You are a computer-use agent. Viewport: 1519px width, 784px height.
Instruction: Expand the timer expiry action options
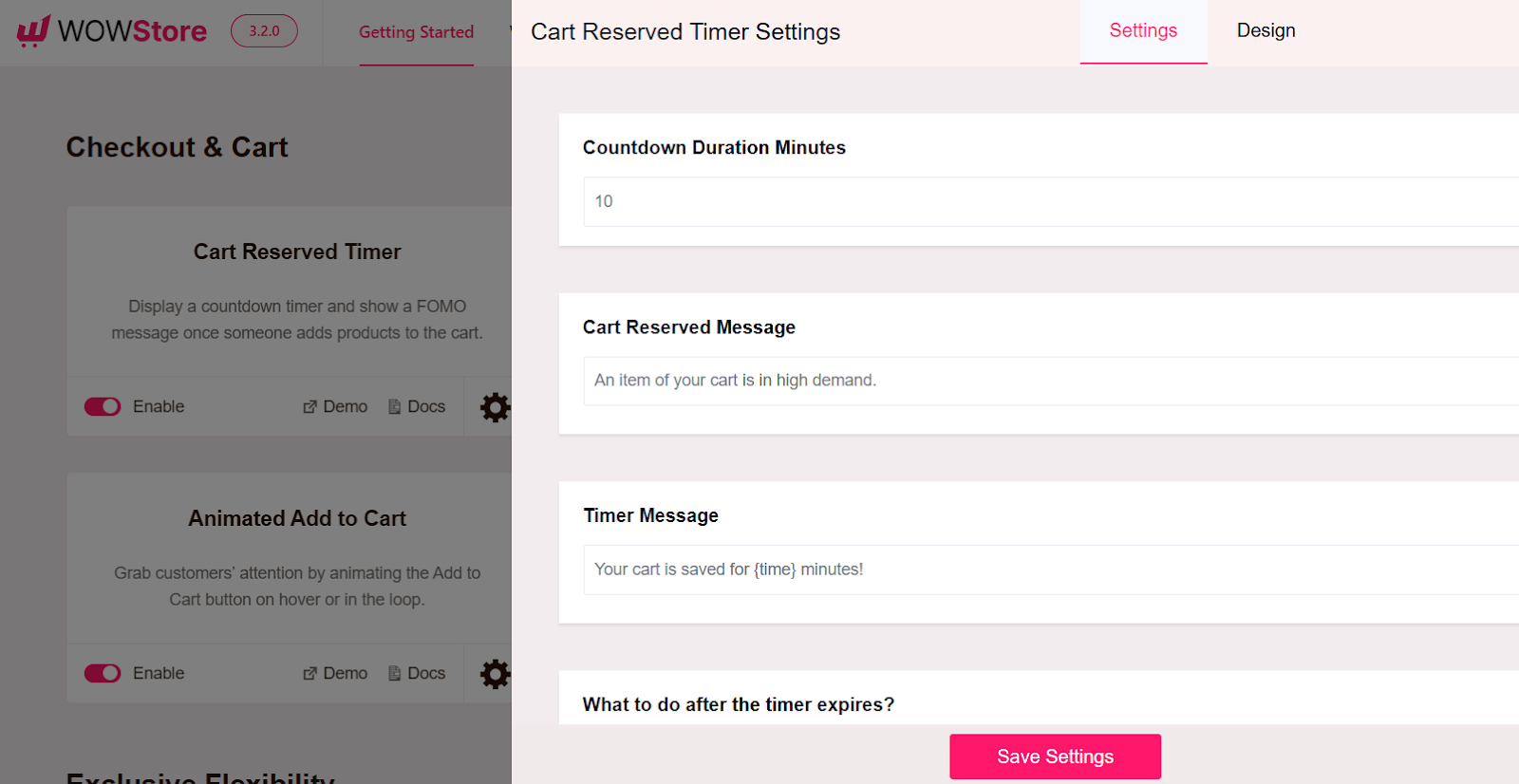[x=738, y=704]
